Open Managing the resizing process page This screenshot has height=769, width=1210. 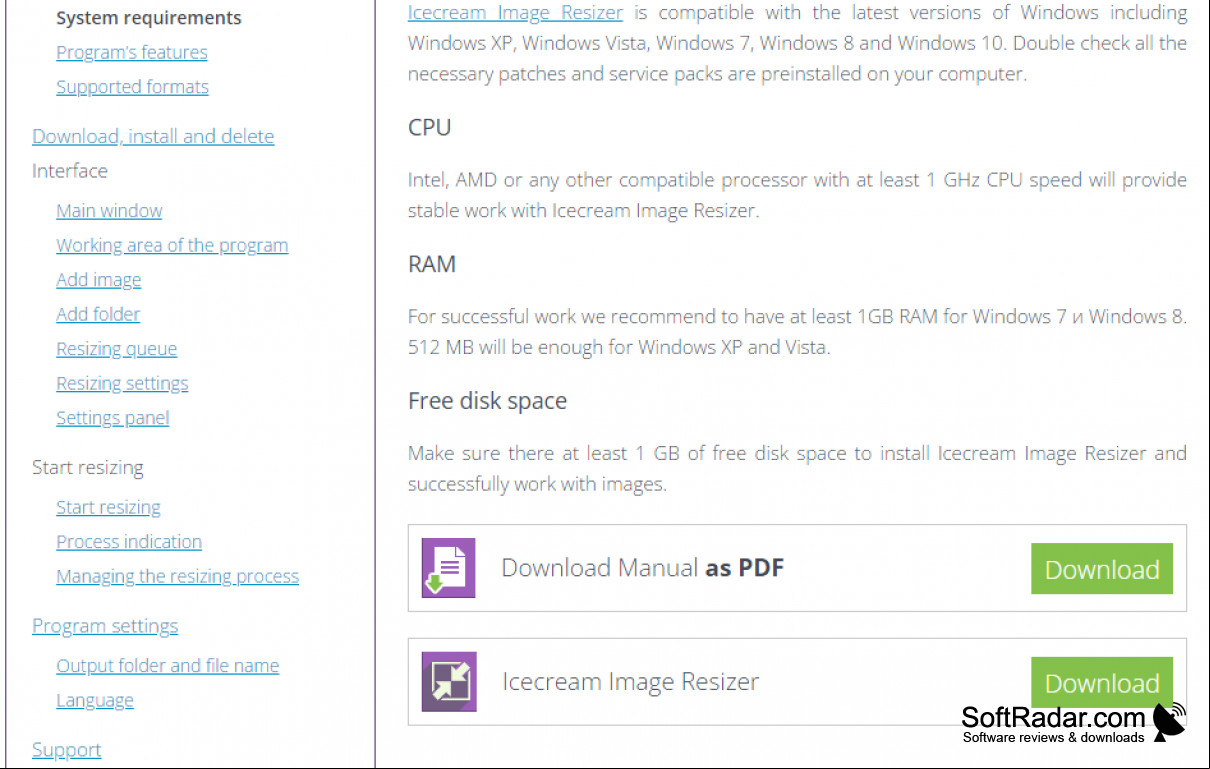tap(177, 576)
